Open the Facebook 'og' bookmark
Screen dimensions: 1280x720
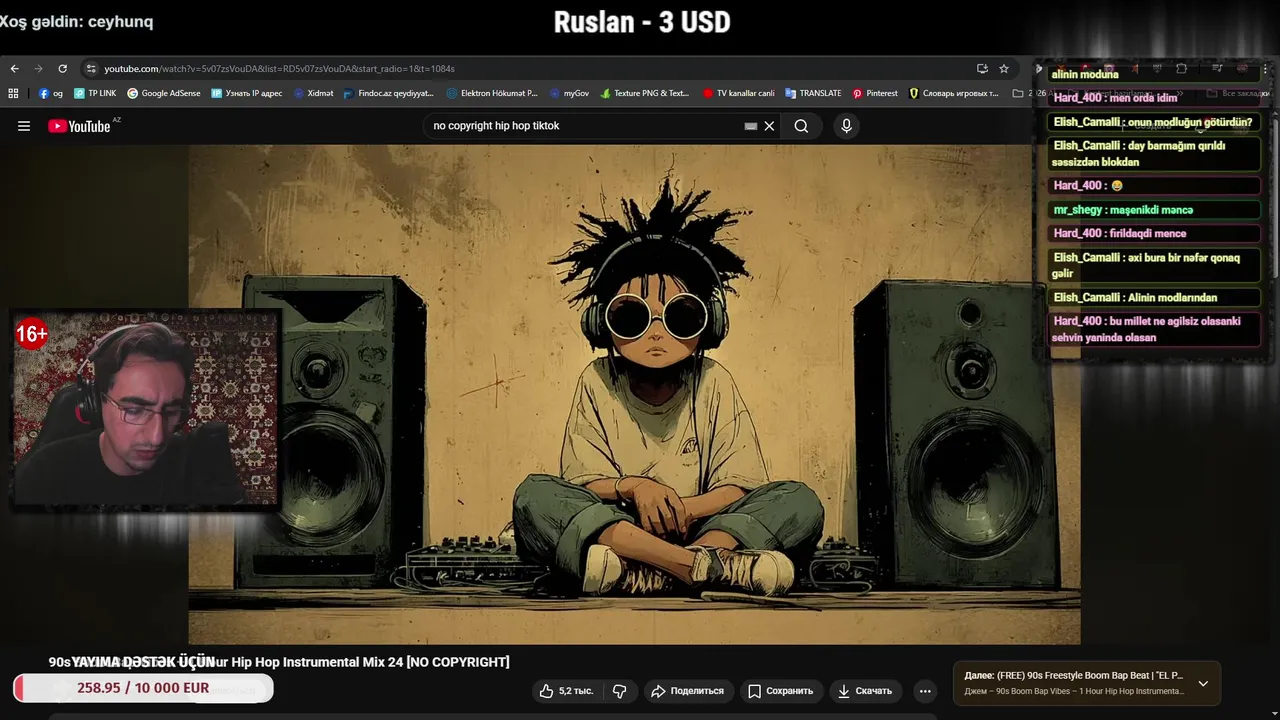click(51, 93)
